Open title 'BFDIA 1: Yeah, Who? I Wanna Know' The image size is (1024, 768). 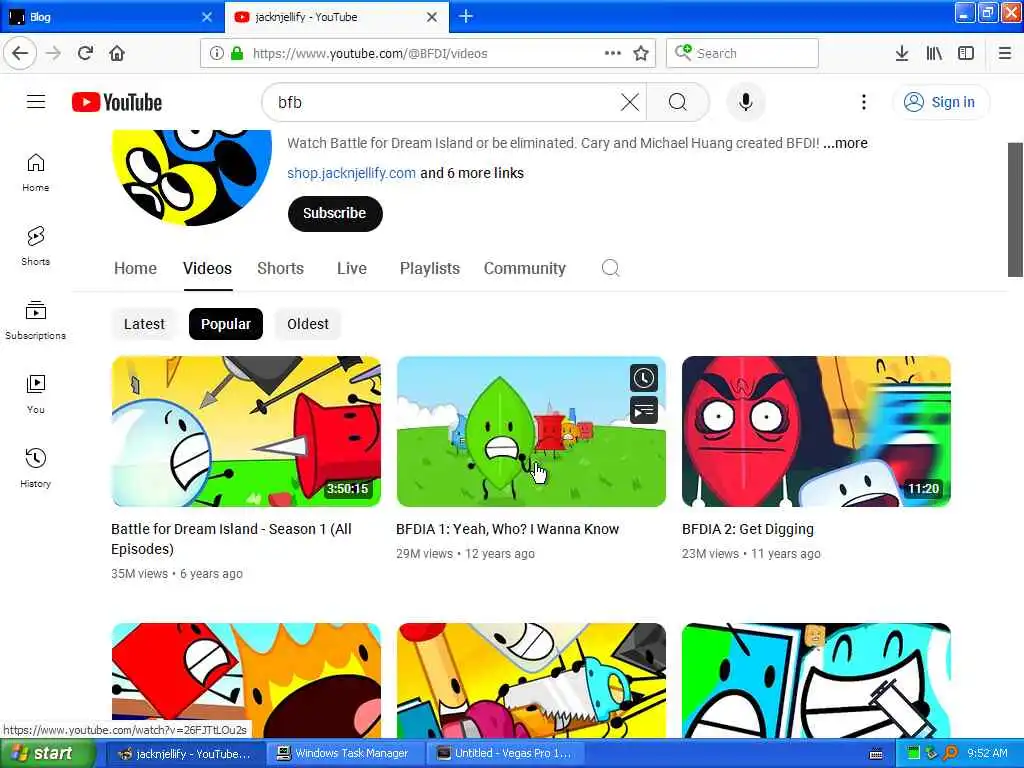click(507, 529)
